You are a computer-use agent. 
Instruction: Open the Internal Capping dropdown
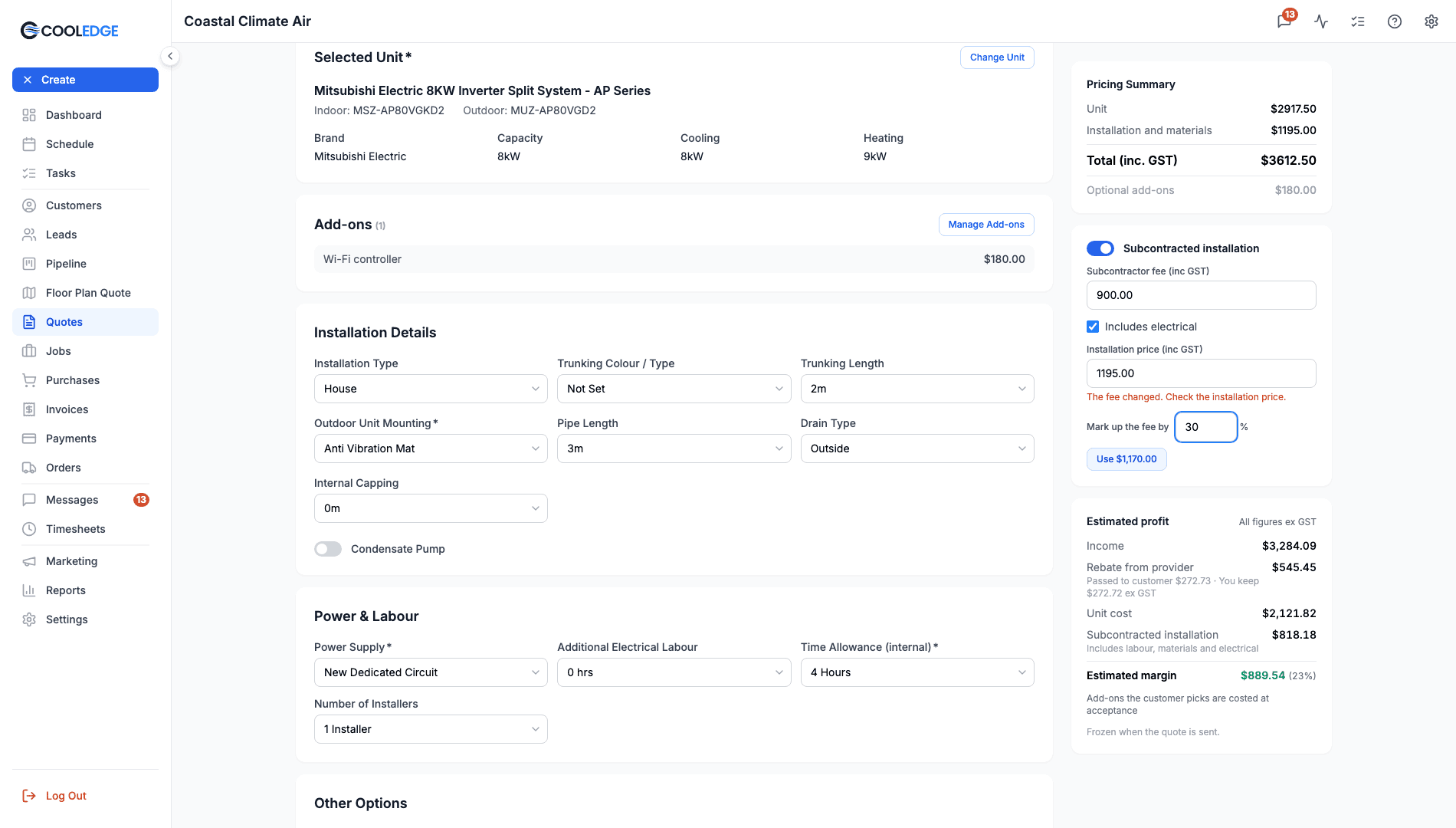pyautogui.click(x=431, y=508)
